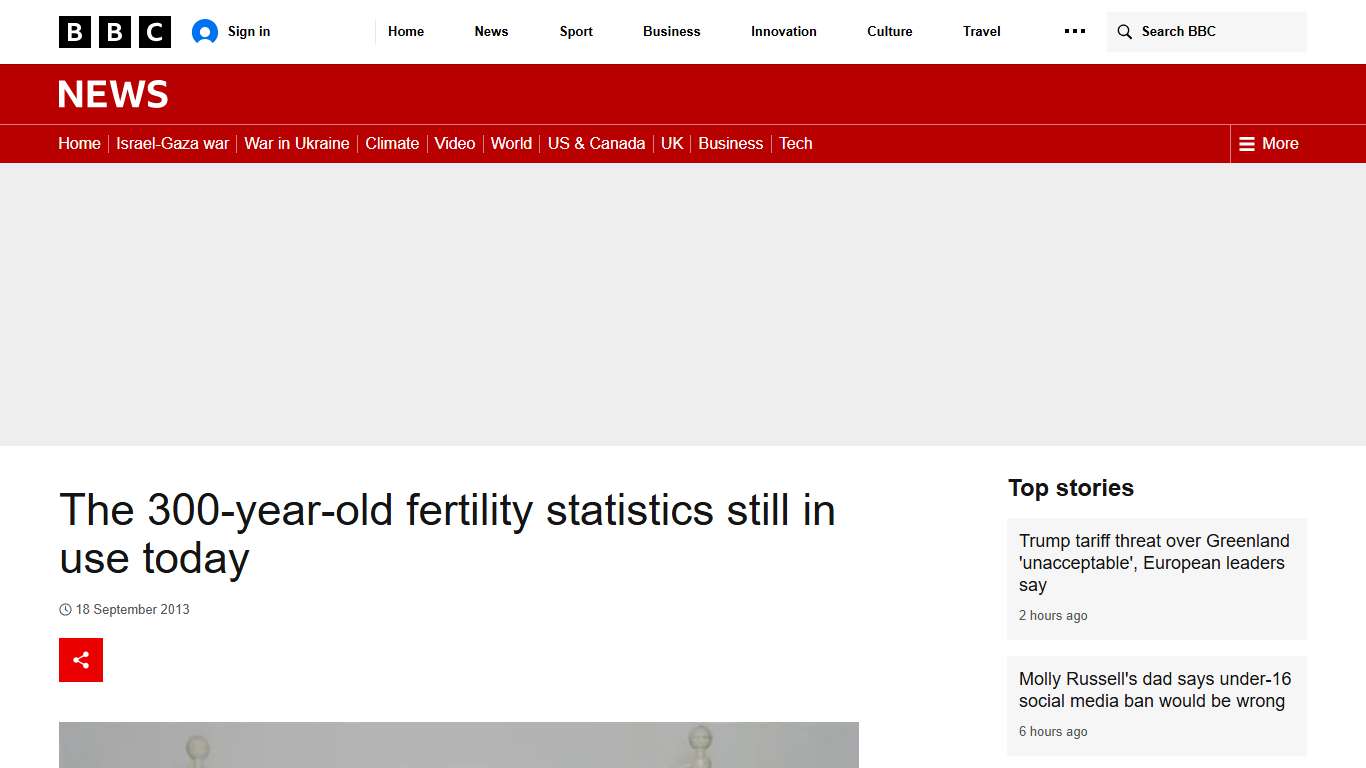Select the Sign in account icon

(x=206, y=31)
